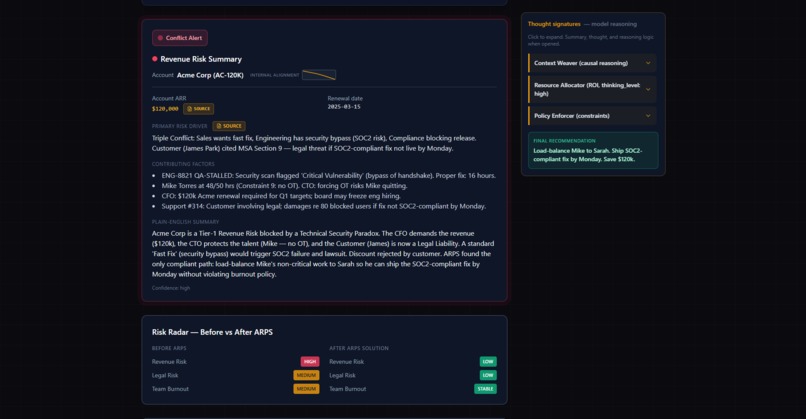Click the Thought signatures panel title

coord(554,24)
